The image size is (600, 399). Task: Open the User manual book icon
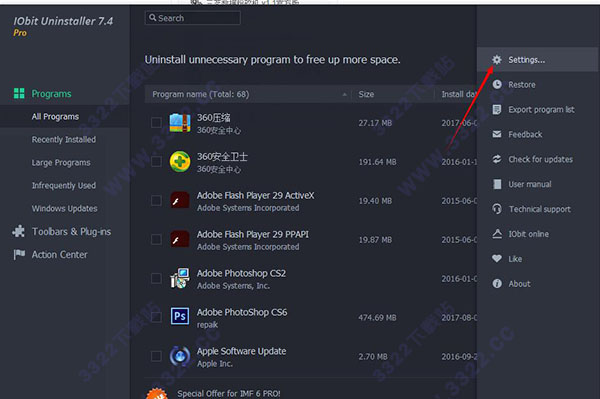point(497,184)
